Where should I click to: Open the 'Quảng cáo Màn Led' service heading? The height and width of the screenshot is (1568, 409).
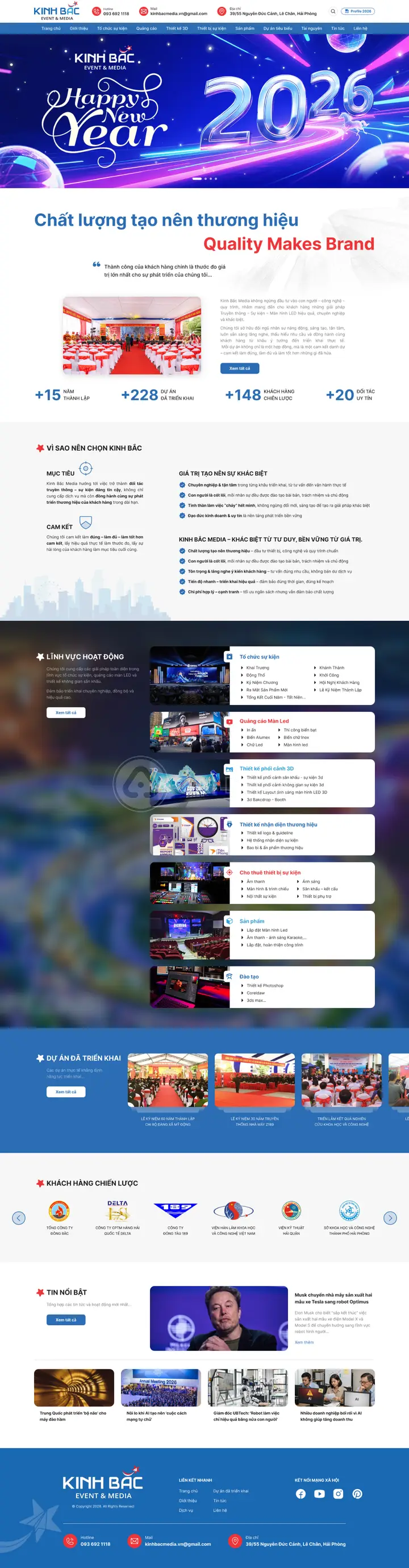pyautogui.click(x=264, y=721)
